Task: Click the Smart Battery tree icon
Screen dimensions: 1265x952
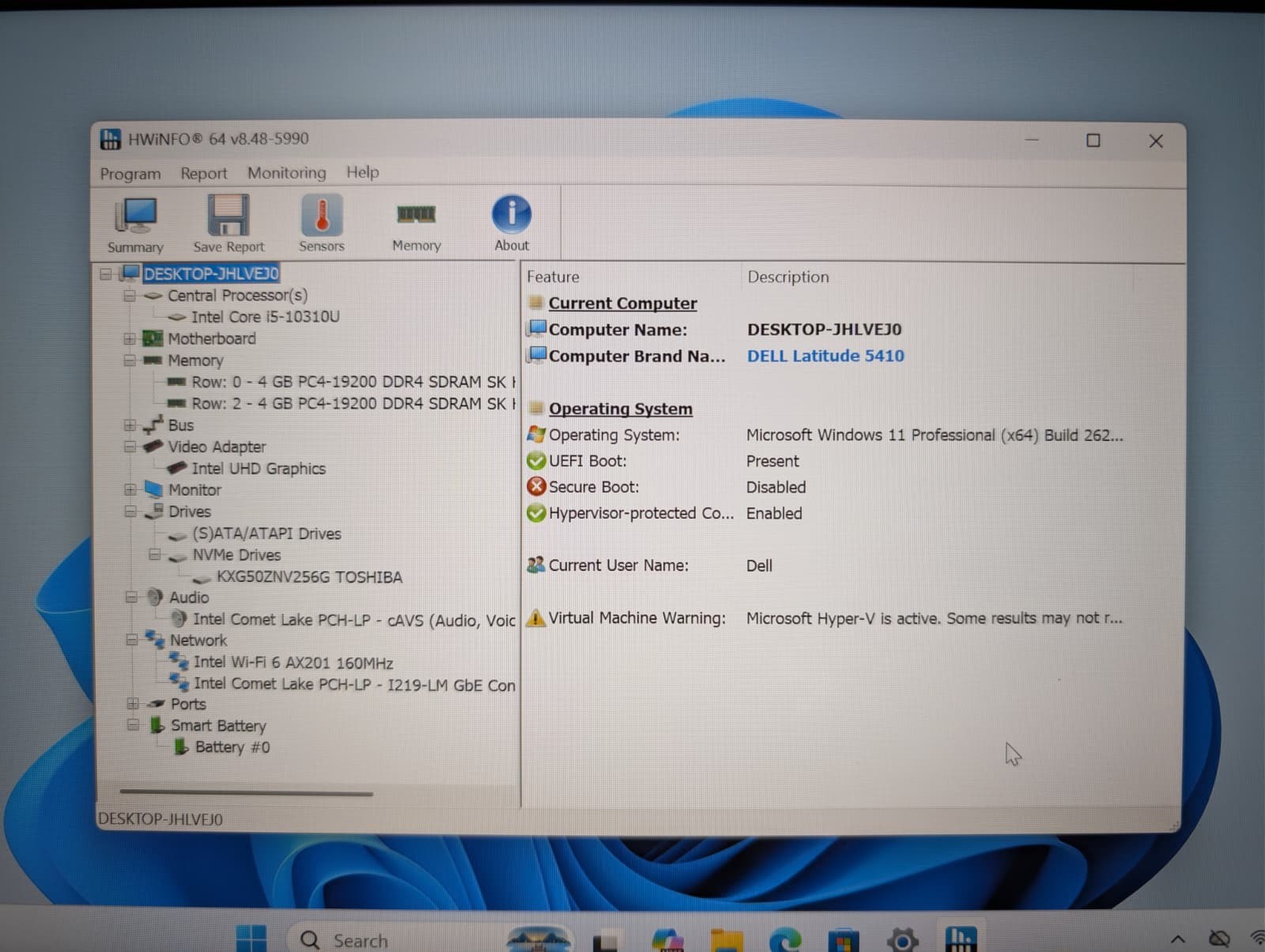Action: tap(157, 725)
